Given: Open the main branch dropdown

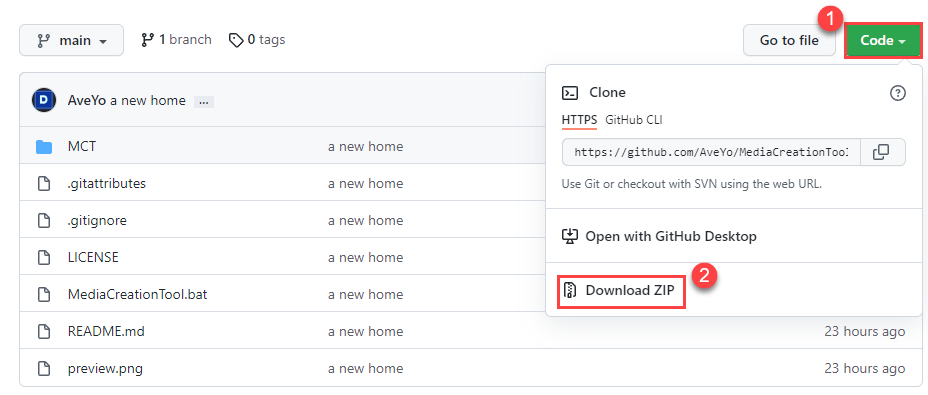Looking at the screenshot, I should [72, 40].
